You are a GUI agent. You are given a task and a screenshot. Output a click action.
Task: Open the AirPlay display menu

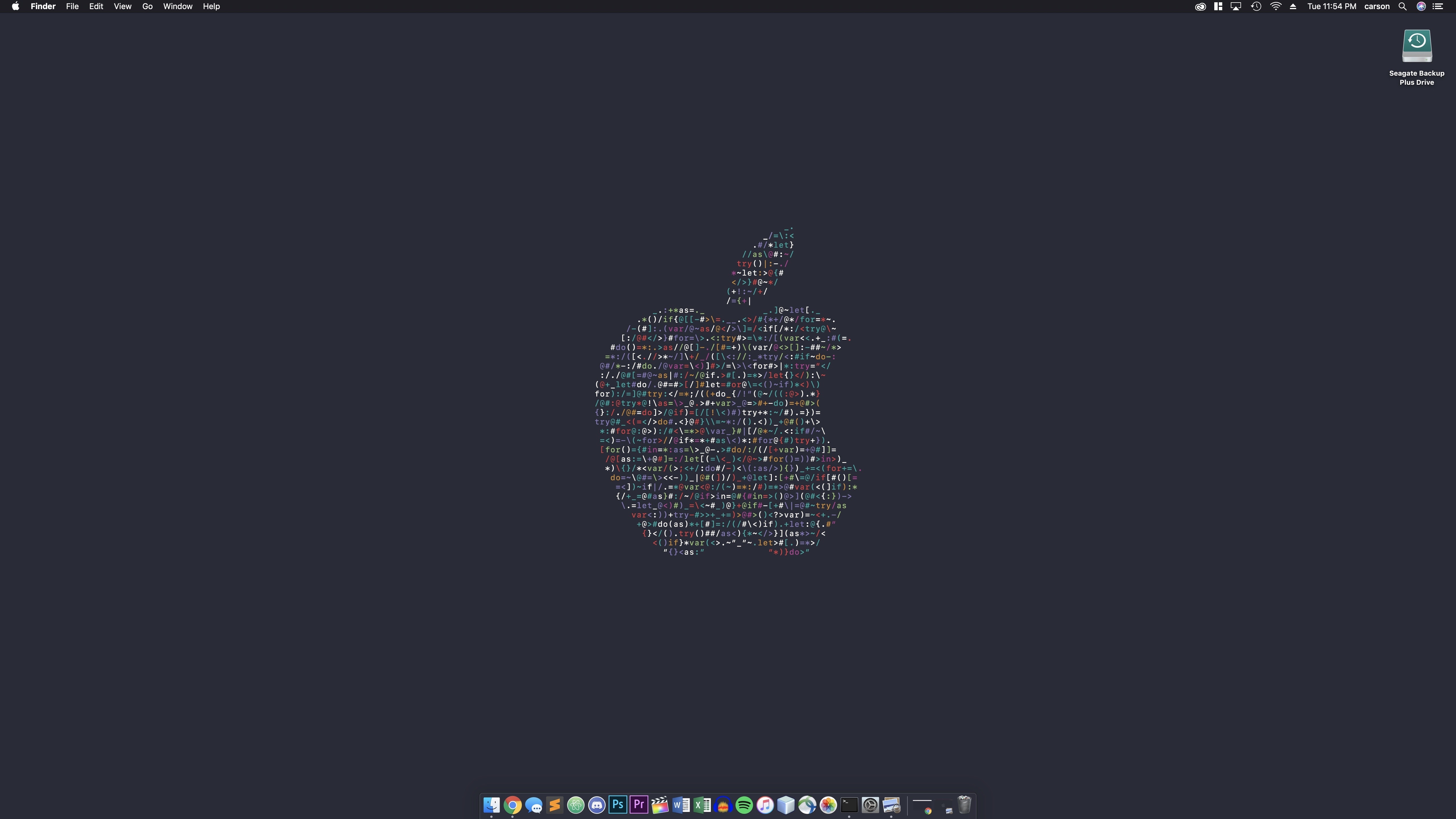[1236, 6]
